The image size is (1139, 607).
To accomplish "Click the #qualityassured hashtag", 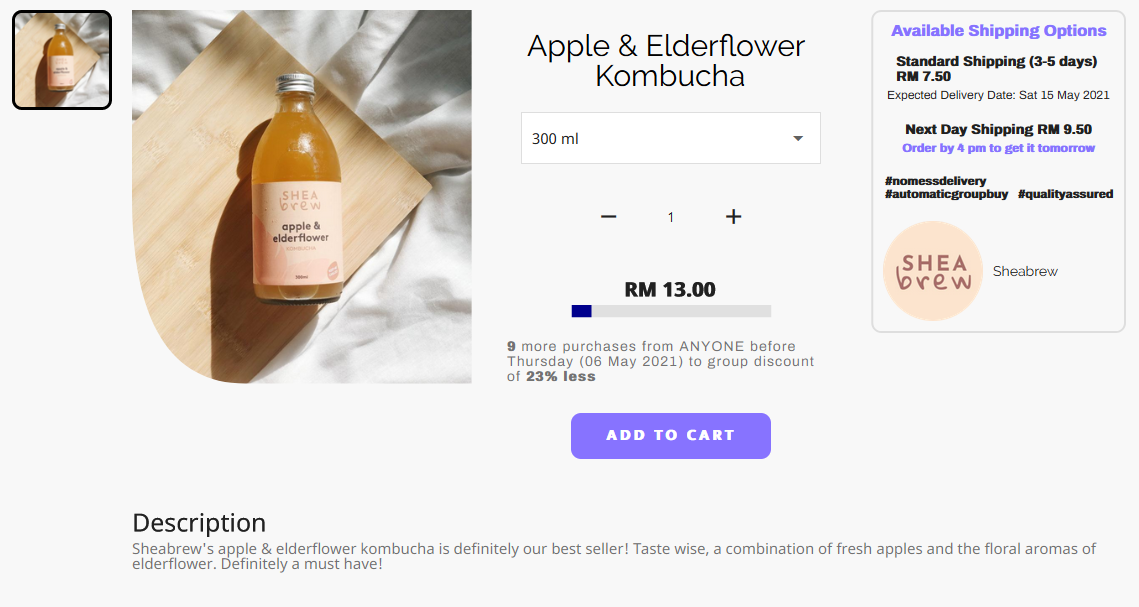I will point(1066,194).
